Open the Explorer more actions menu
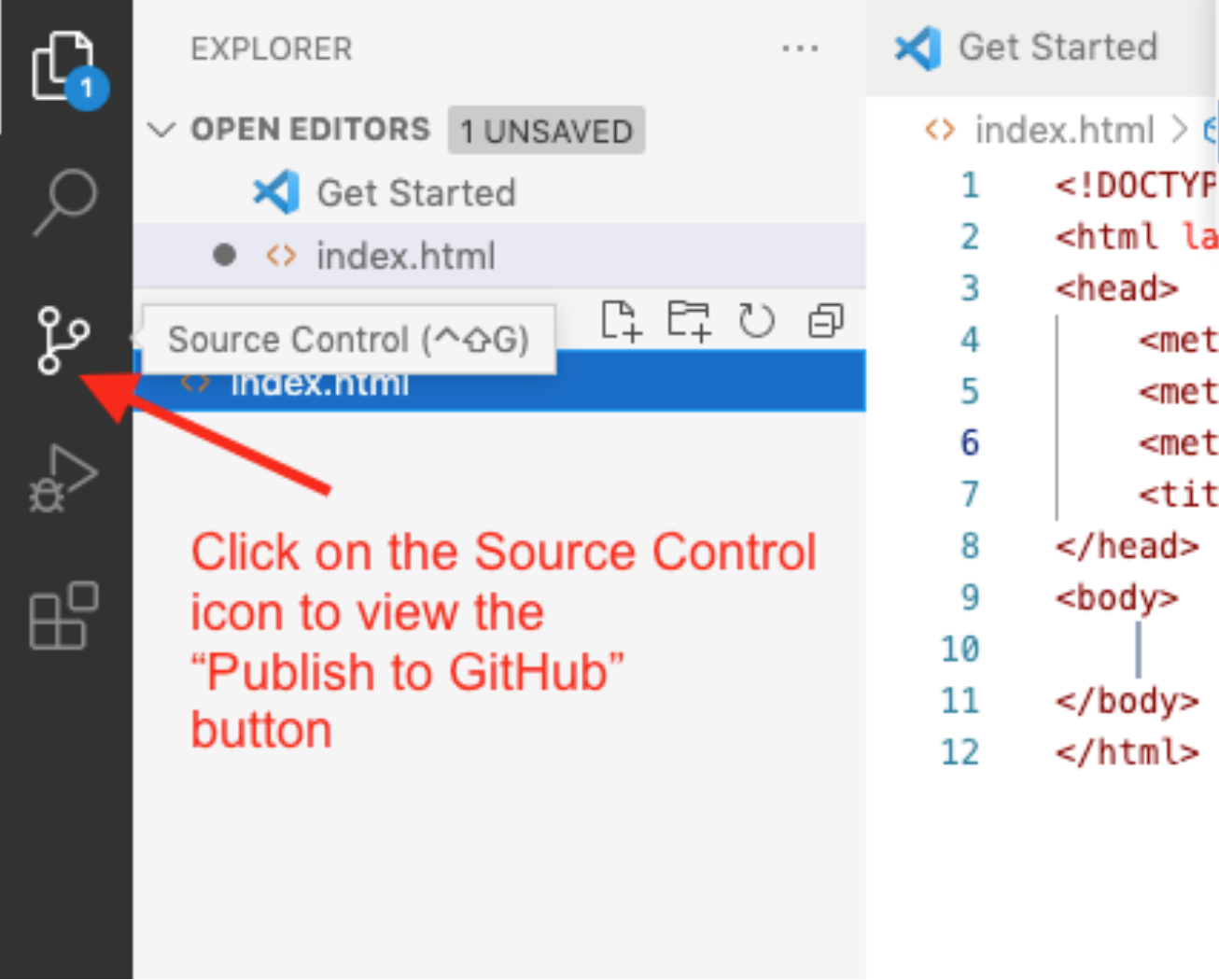This screenshot has width=1219, height=980. tap(801, 49)
